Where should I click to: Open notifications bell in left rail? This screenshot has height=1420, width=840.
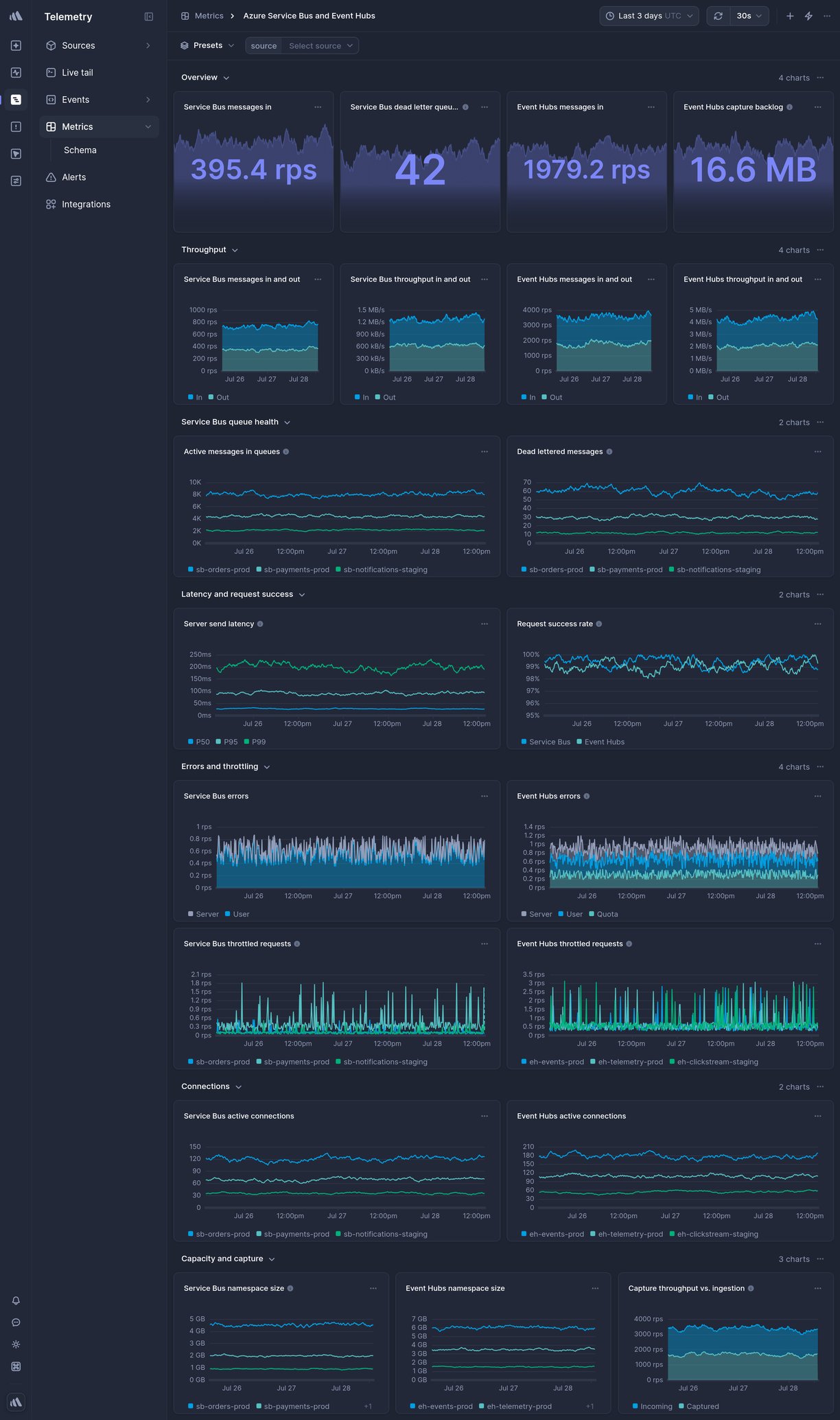tap(16, 1301)
